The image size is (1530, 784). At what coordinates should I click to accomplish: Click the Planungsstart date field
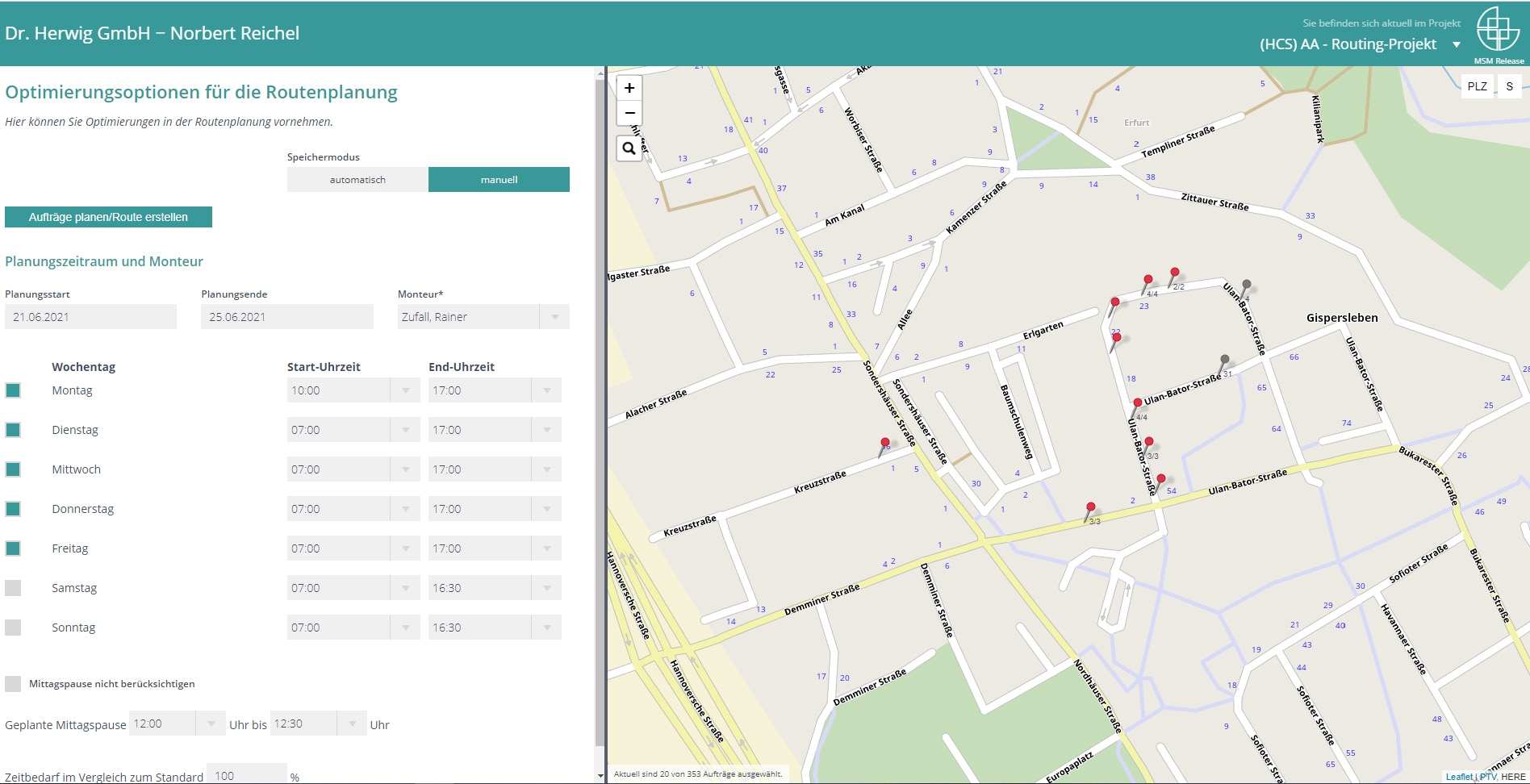(x=90, y=317)
